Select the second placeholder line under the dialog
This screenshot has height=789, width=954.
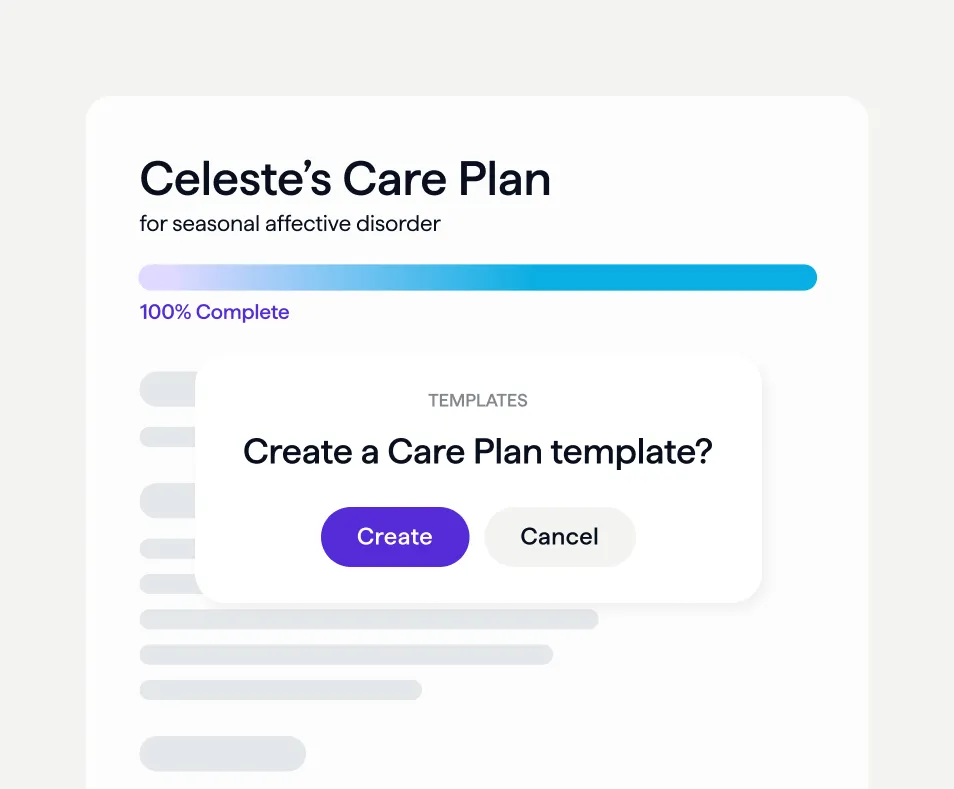click(x=346, y=654)
